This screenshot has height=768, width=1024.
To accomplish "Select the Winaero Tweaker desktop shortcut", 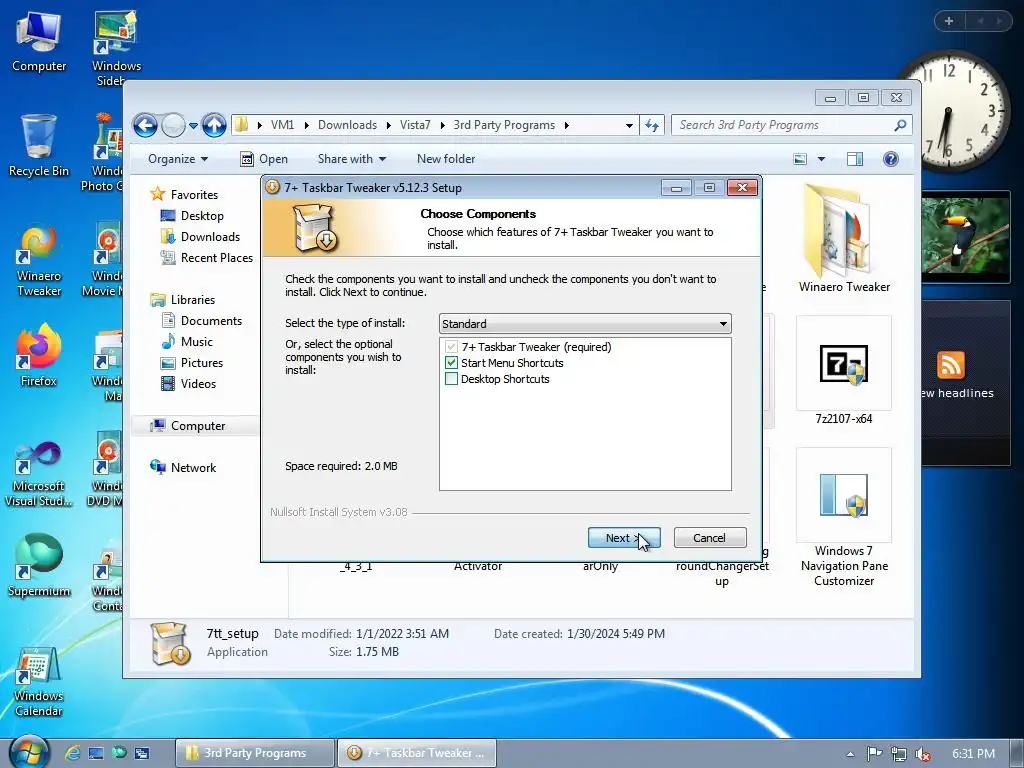I will pyautogui.click(x=39, y=261).
